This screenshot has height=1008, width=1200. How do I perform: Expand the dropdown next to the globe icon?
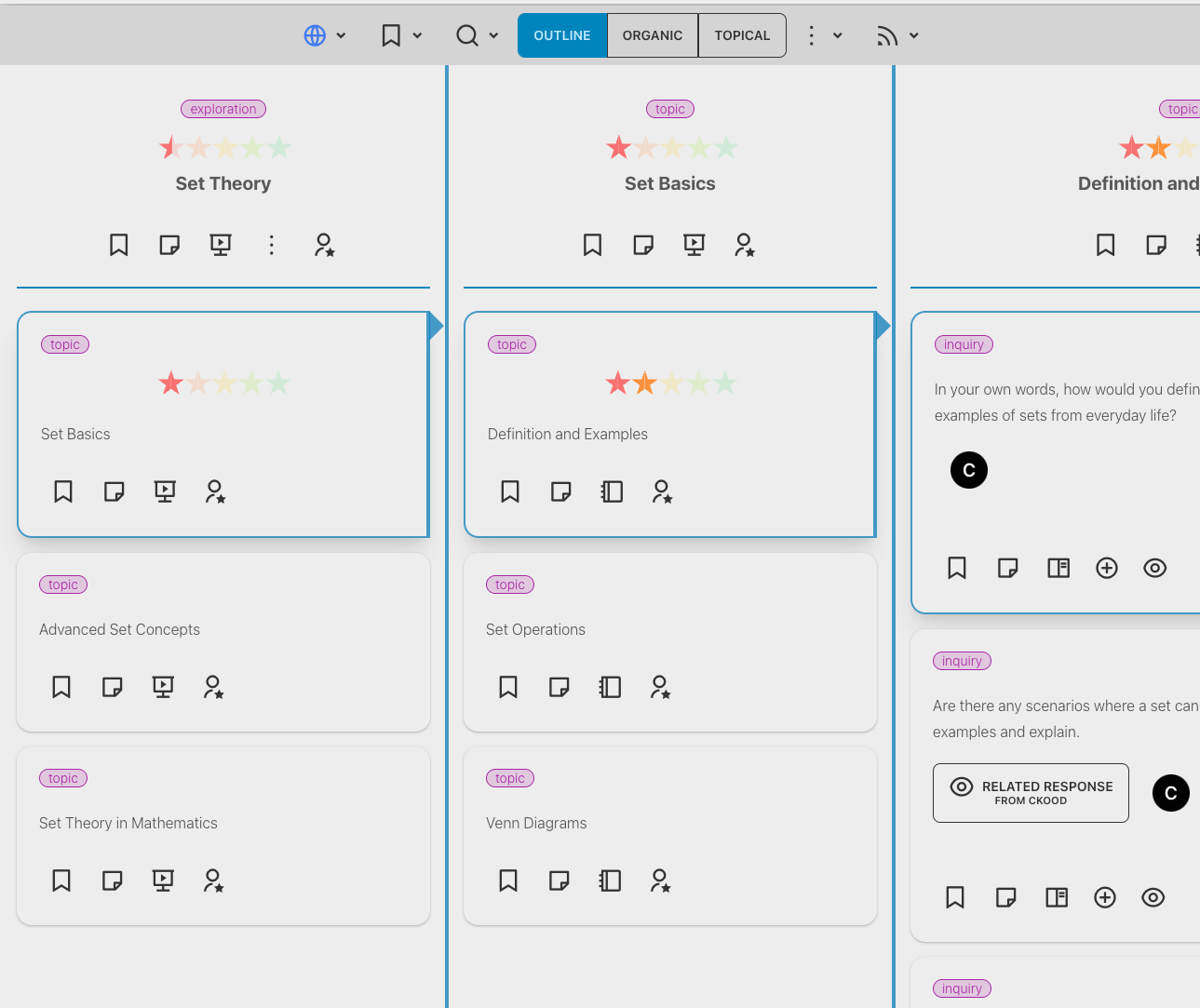(341, 35)
